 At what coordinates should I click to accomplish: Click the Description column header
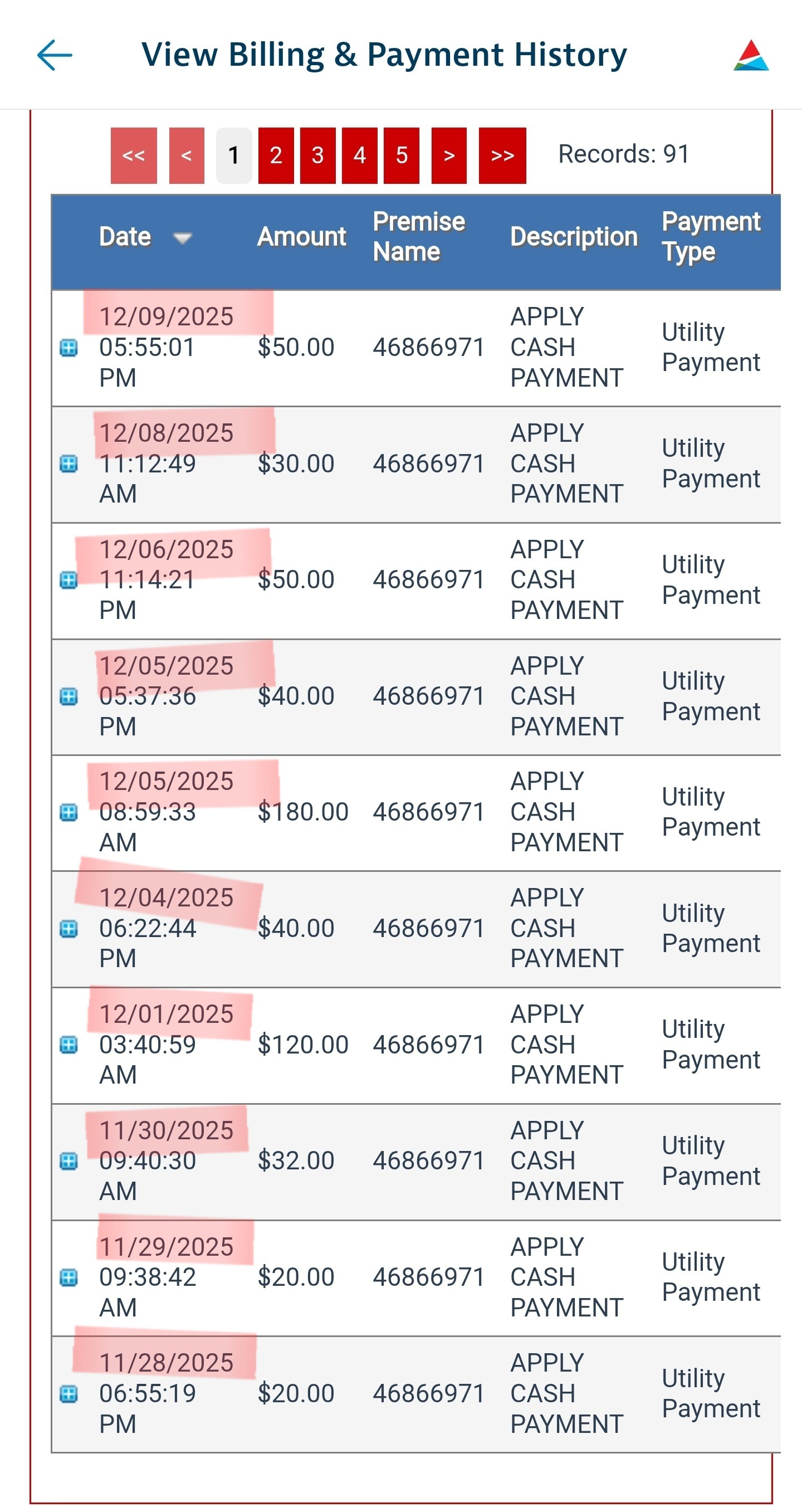coord(573,237)
